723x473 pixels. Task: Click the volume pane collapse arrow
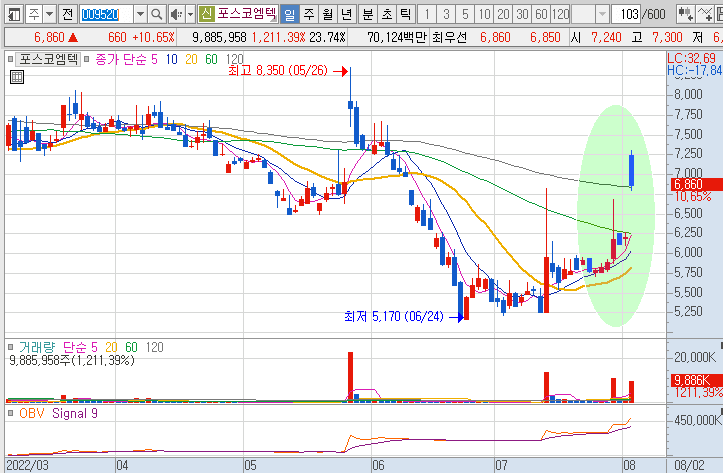pyautogui.click(x=721, y=345)
